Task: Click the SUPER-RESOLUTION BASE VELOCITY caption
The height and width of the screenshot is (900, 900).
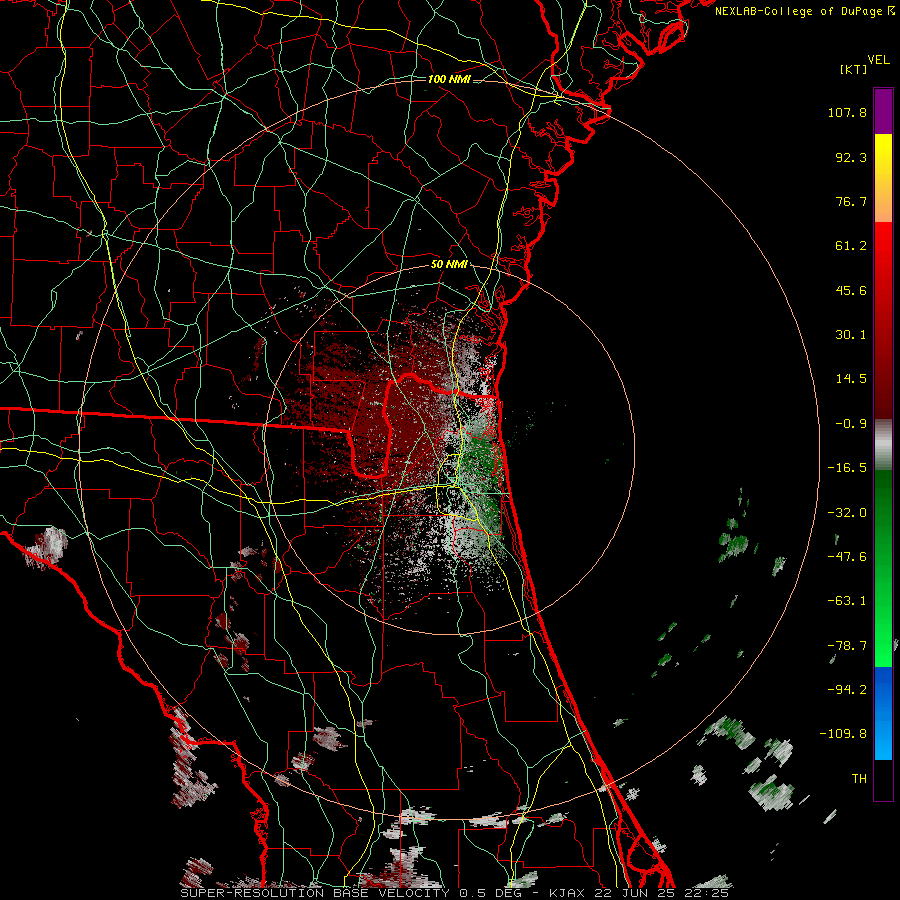Action: coord(315,893)
